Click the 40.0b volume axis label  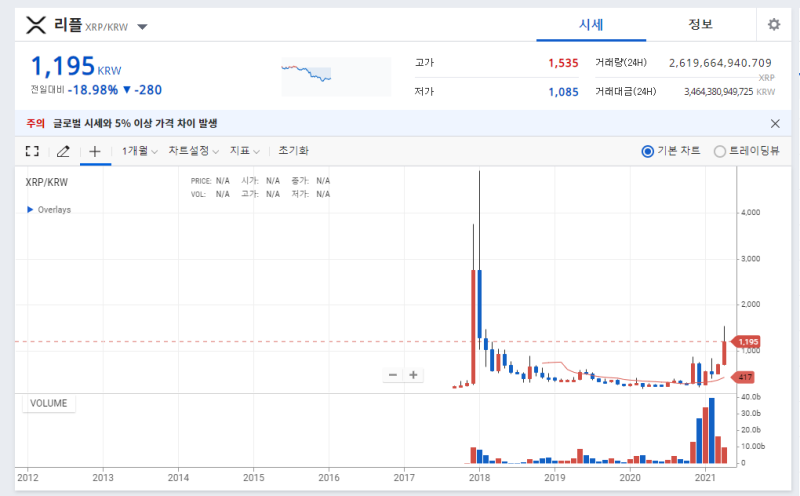(x=751, y=397)
